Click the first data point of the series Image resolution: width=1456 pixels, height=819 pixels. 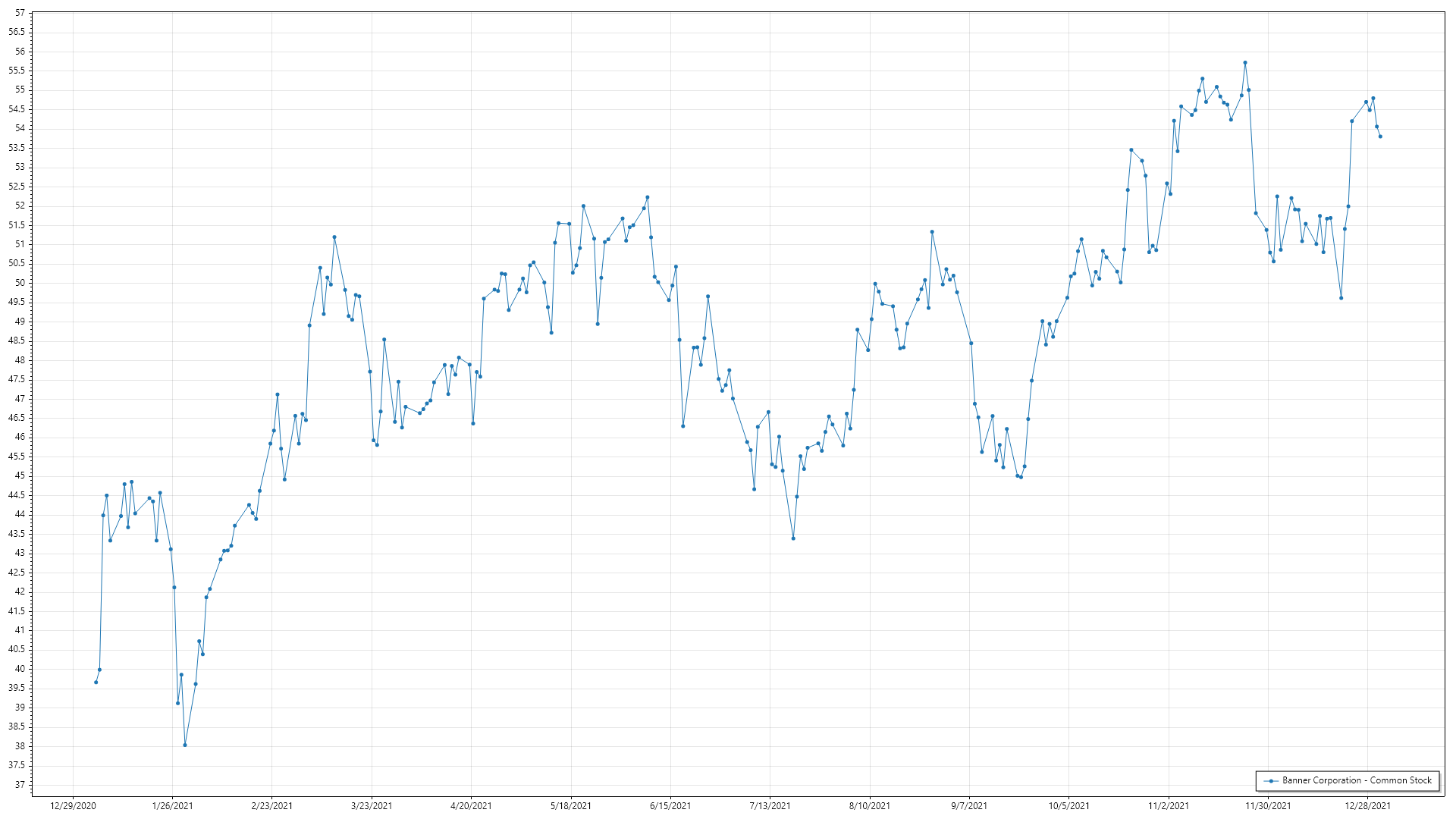[96, 682]
